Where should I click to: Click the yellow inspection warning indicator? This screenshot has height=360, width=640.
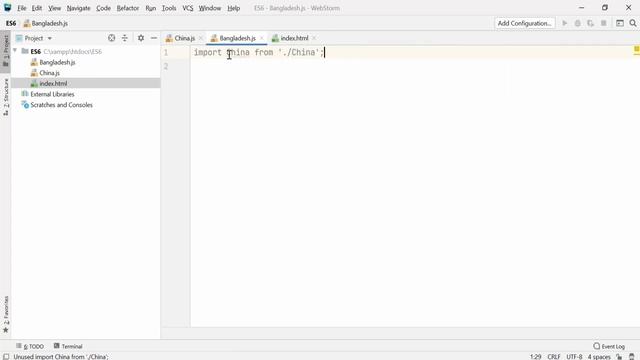[636, 50]
